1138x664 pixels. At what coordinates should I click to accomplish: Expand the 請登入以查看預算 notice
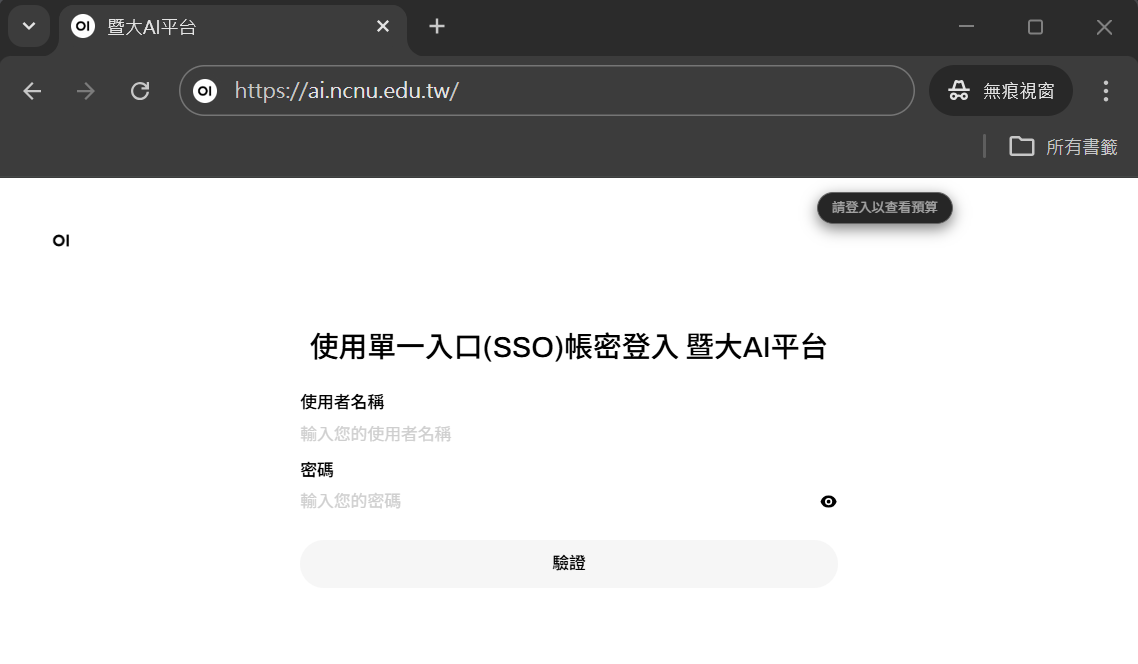tap(884, 208)
